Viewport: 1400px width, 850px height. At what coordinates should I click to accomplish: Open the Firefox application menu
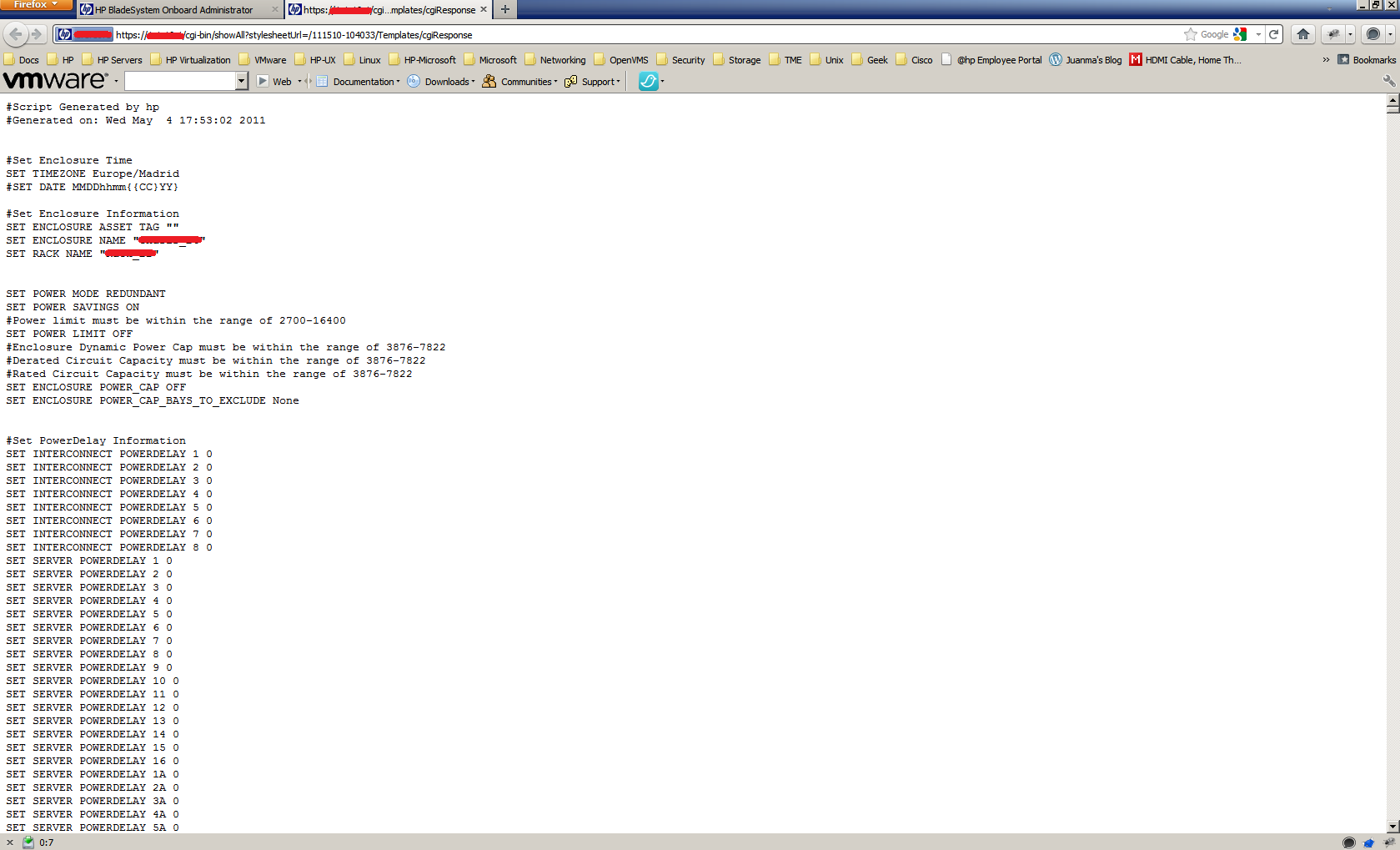(x=36, y=5)
